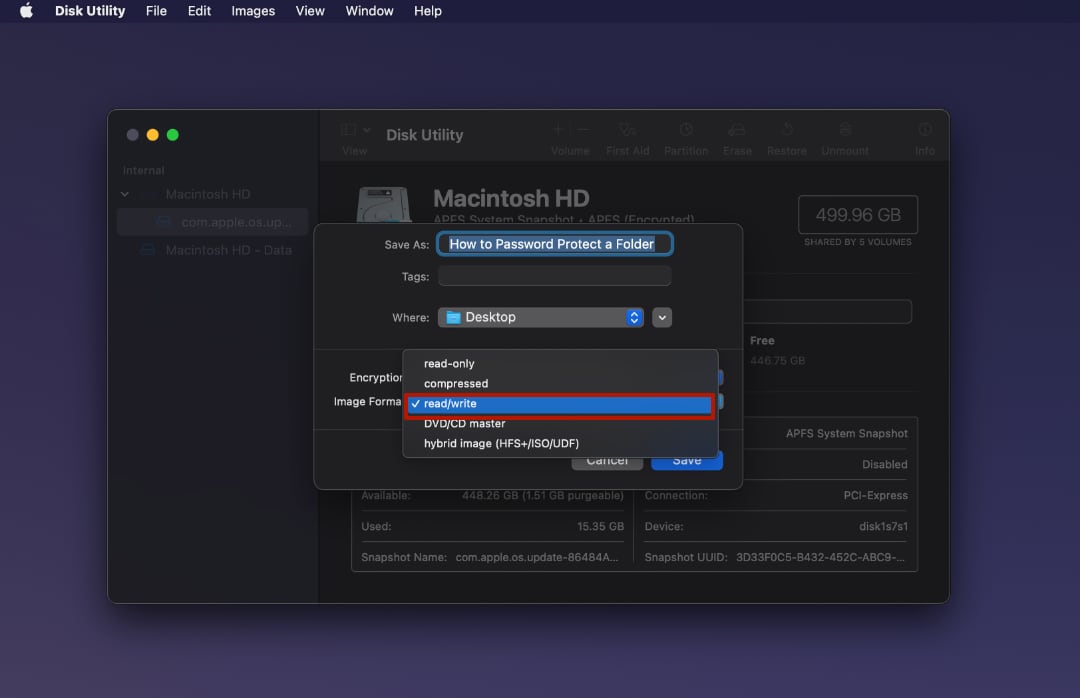Click the 499.96 GB capacity box

coord(858,215)
